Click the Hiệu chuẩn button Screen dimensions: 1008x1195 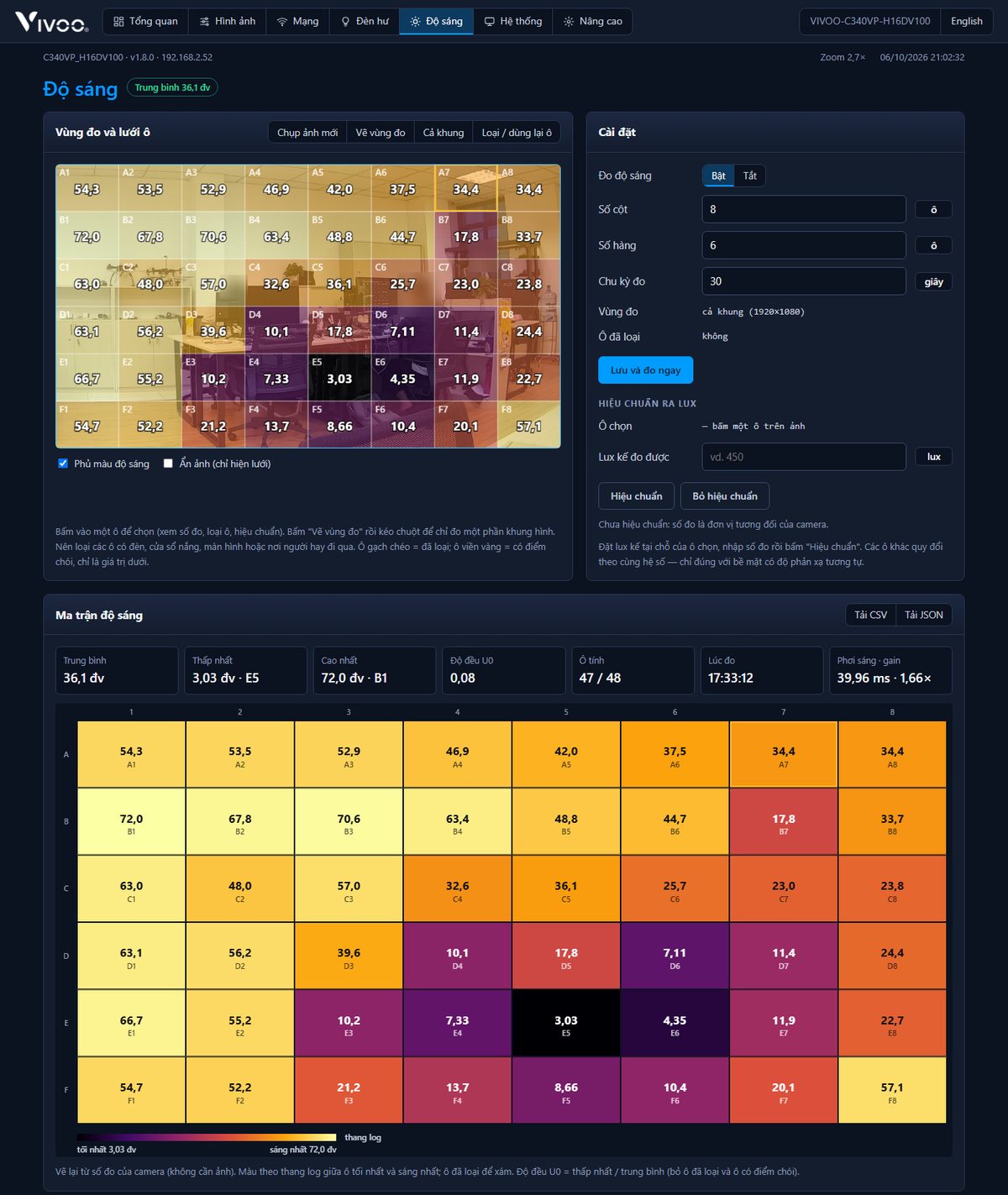click(x=637, y=496)
